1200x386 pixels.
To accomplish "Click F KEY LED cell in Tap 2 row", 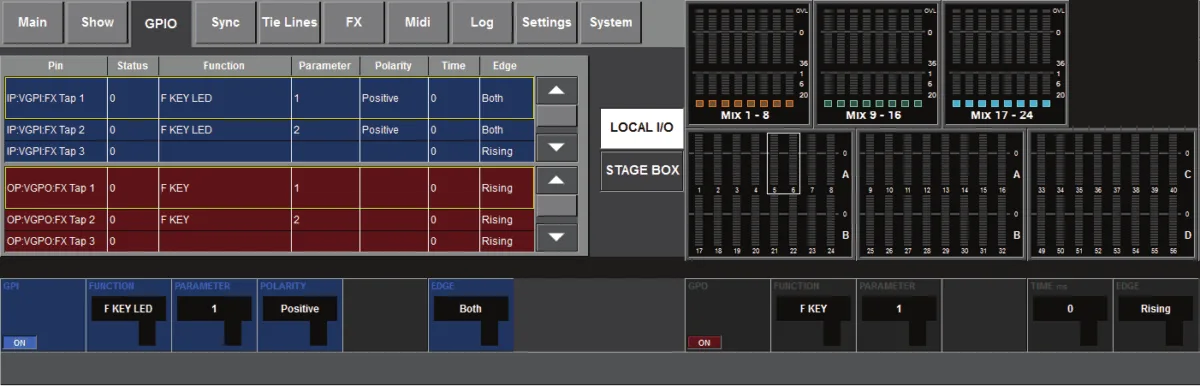I will click(x=224, y=130).
